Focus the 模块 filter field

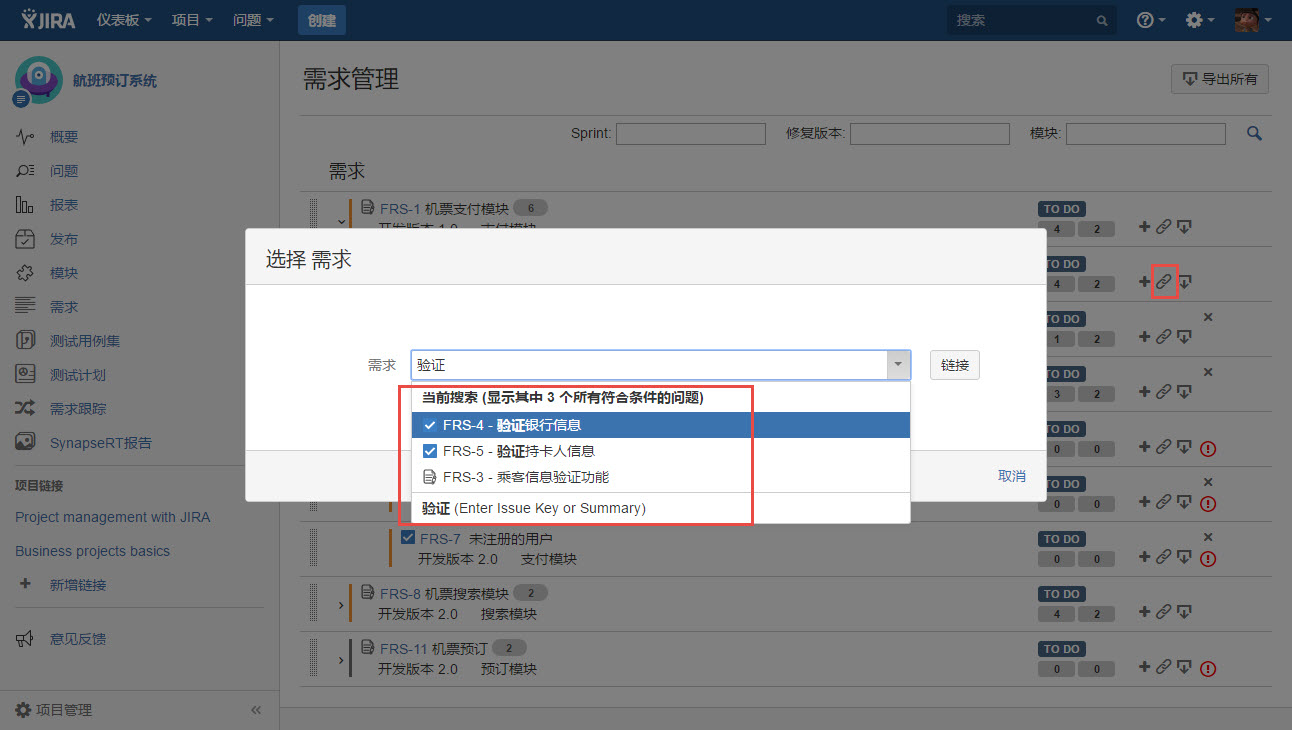pos(1145,133)
